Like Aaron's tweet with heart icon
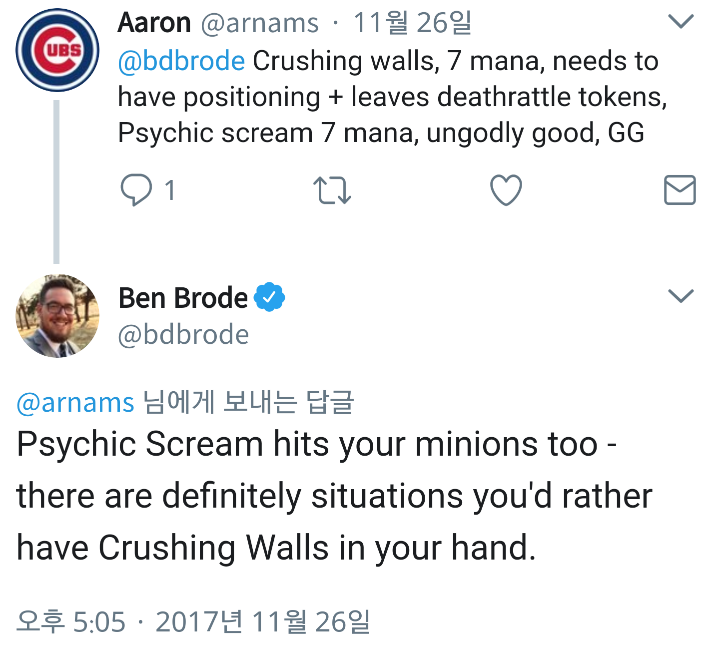The image size is (720, 648). coord(508,190)
